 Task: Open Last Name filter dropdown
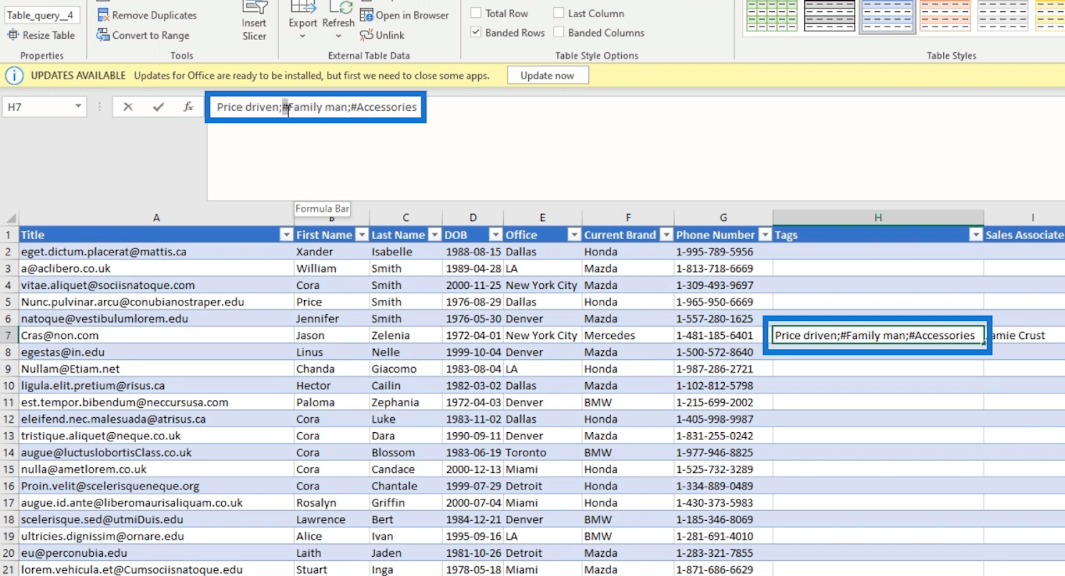[435, 235]
